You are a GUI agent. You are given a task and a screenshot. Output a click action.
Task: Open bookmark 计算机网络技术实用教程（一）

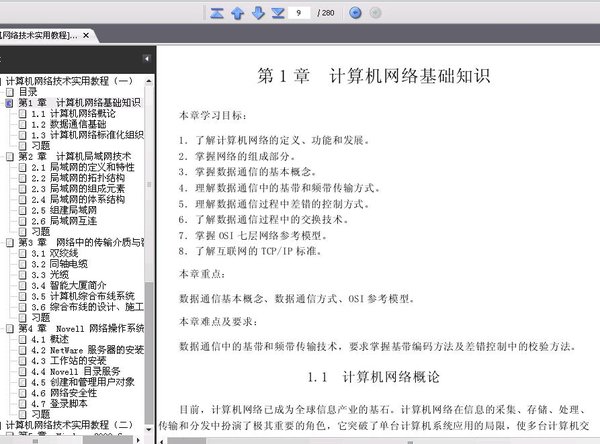click(69, 81)
